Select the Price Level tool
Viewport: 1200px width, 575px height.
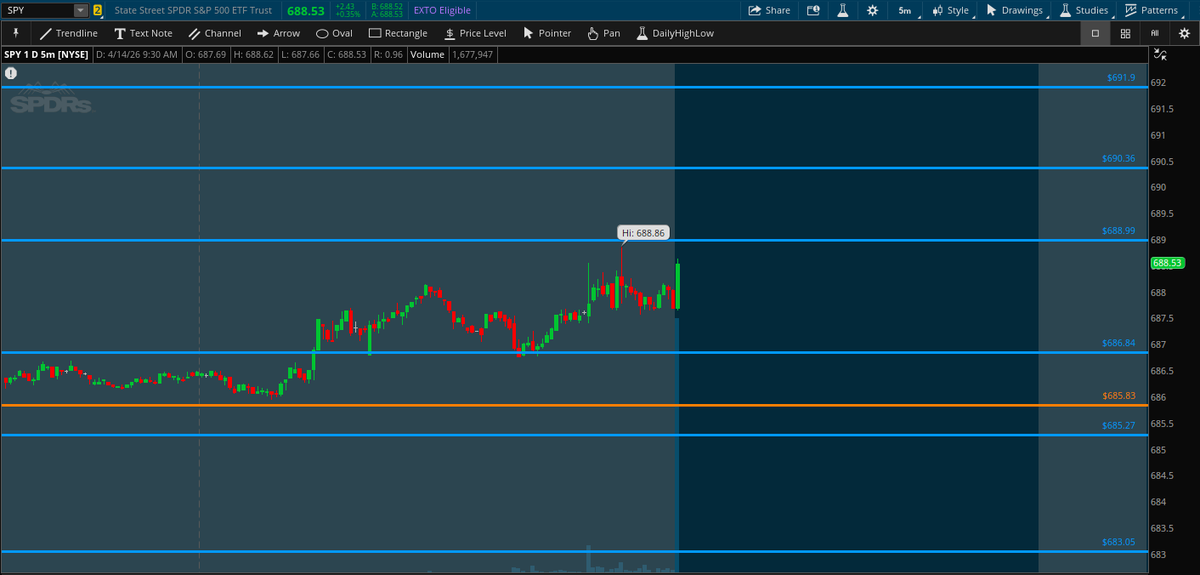(x=474, y=33)
